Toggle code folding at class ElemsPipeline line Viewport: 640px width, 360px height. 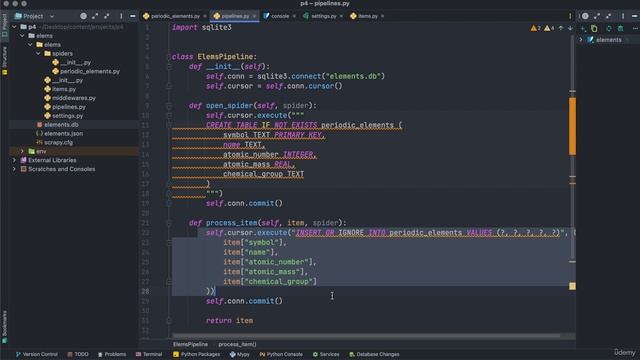(x=169, y=57)
